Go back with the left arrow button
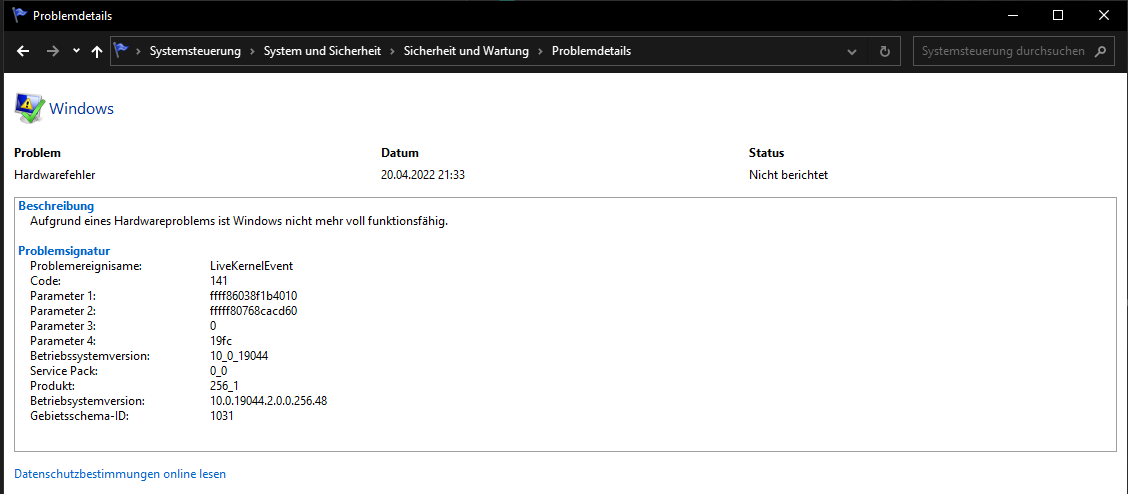1128x494 pixels. tap(23, 52)
